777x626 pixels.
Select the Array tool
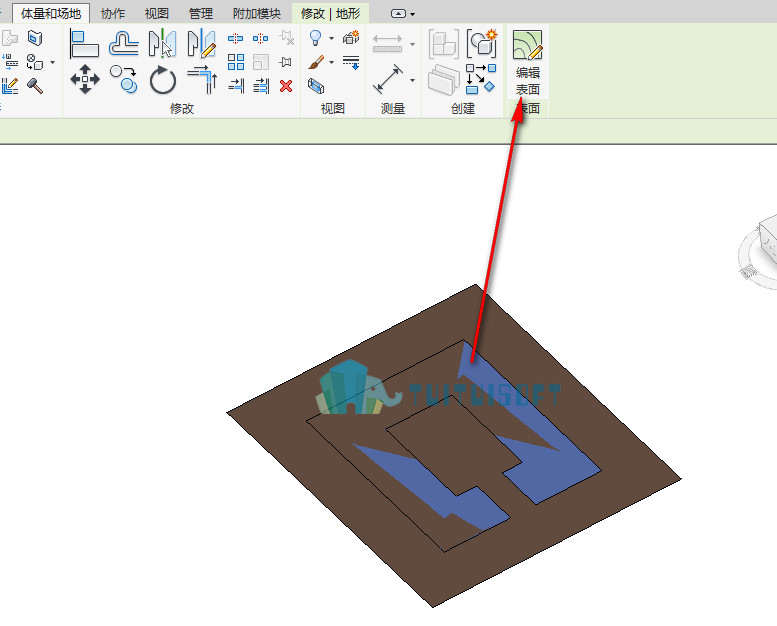pos(236,62)
